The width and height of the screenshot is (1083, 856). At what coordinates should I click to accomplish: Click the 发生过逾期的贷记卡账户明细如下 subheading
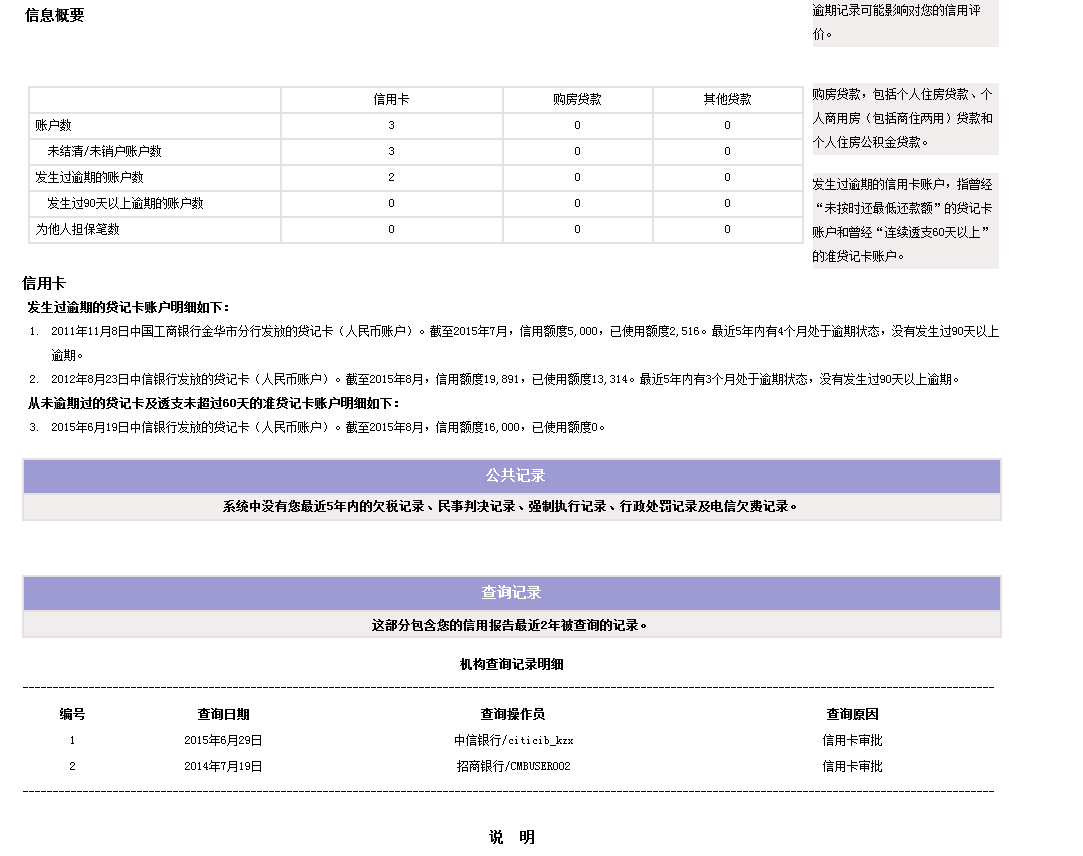click(x=128, y=307)
